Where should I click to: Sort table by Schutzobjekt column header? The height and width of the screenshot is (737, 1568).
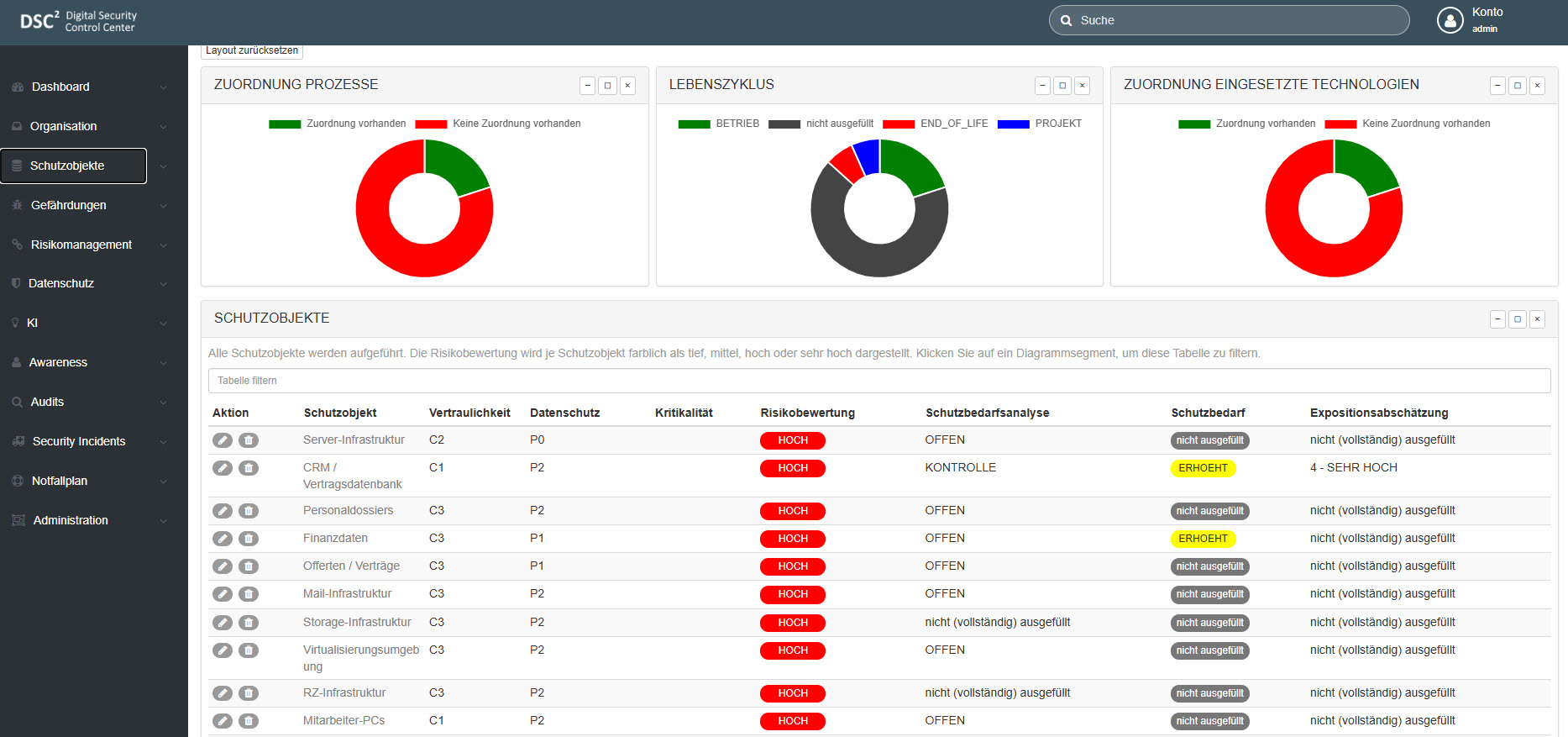[x=340, y=413]
